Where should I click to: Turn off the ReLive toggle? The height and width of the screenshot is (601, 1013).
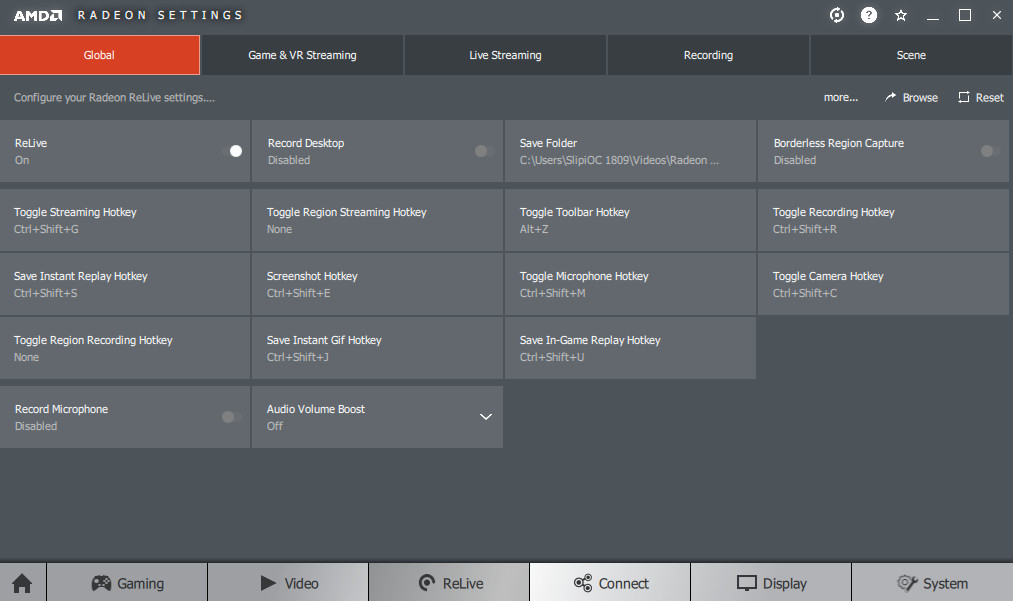tap(232, 151)
